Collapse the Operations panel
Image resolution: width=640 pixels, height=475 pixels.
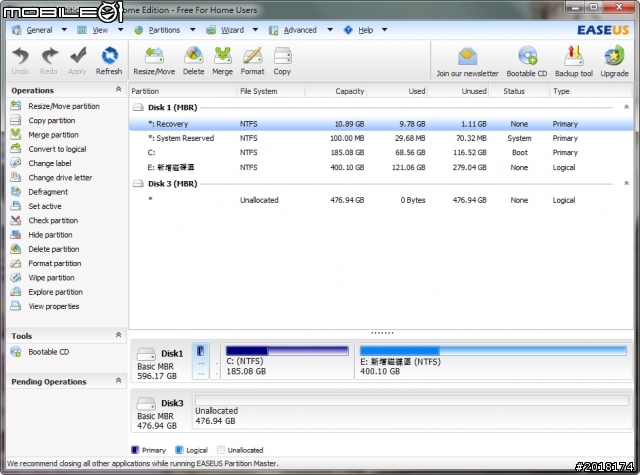click(x=118, y=89)
